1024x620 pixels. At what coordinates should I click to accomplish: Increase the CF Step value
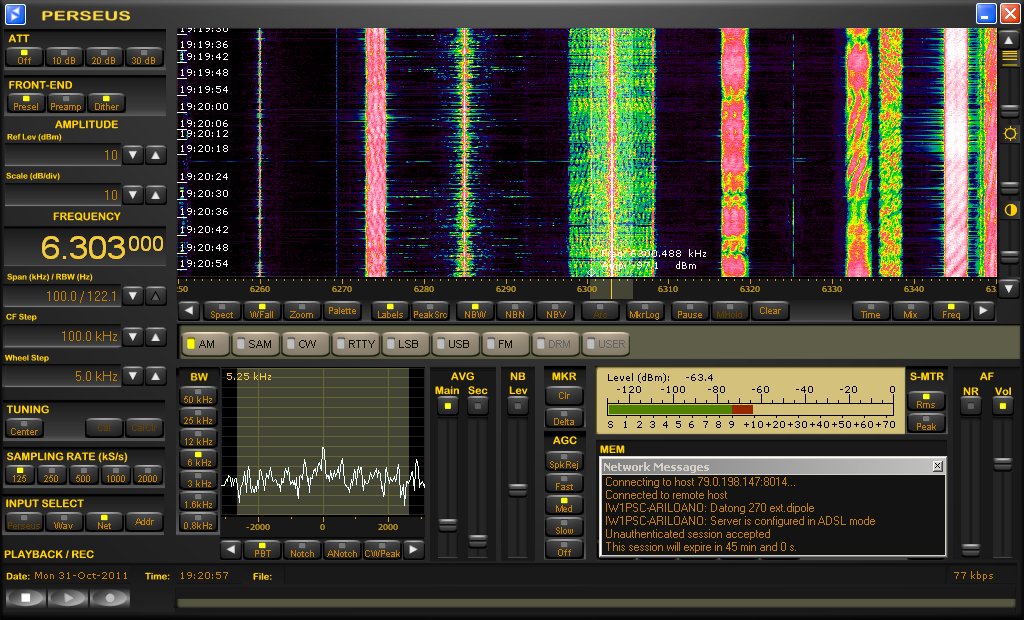pyautogui.click(x=155, y=337)
